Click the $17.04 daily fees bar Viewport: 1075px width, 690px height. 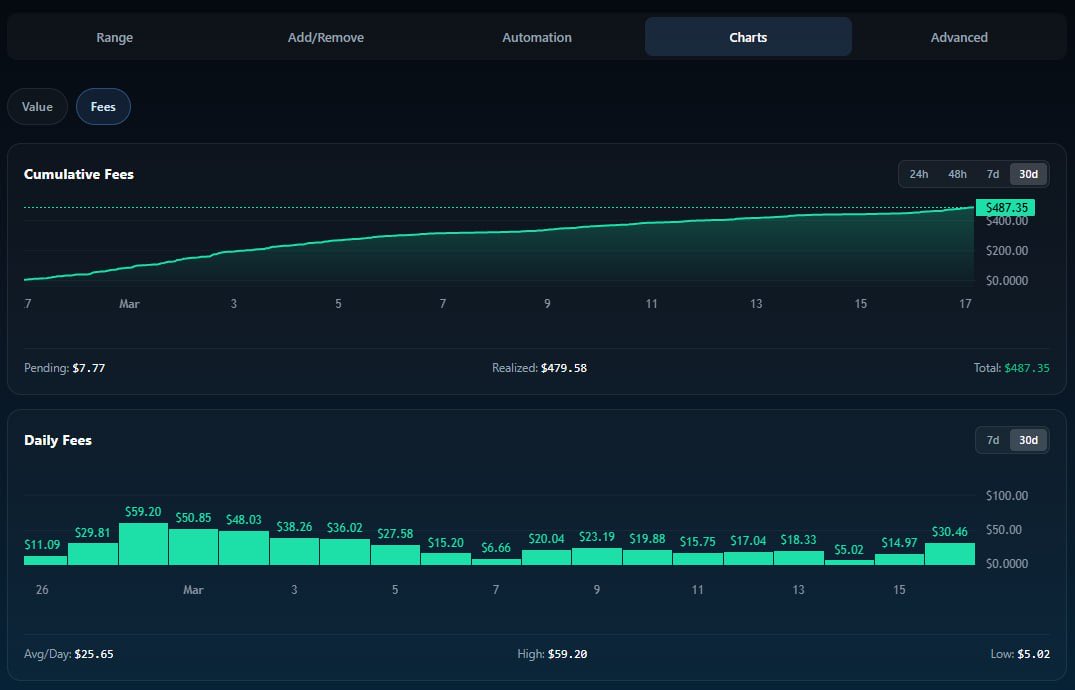coord(748,558)
